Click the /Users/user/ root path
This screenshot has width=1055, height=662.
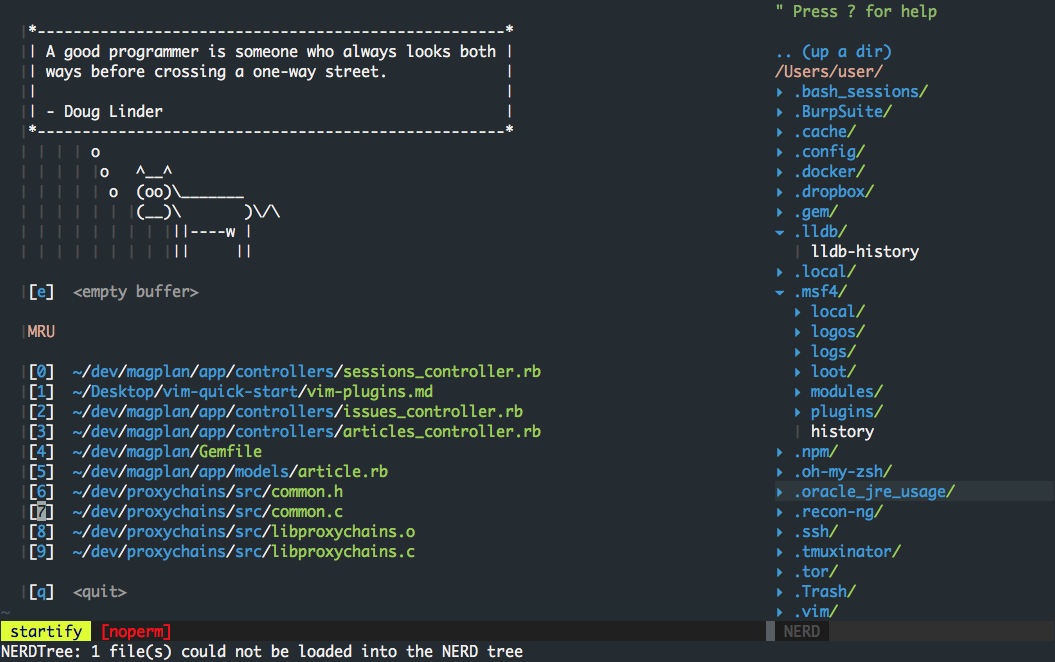(828, 71)
